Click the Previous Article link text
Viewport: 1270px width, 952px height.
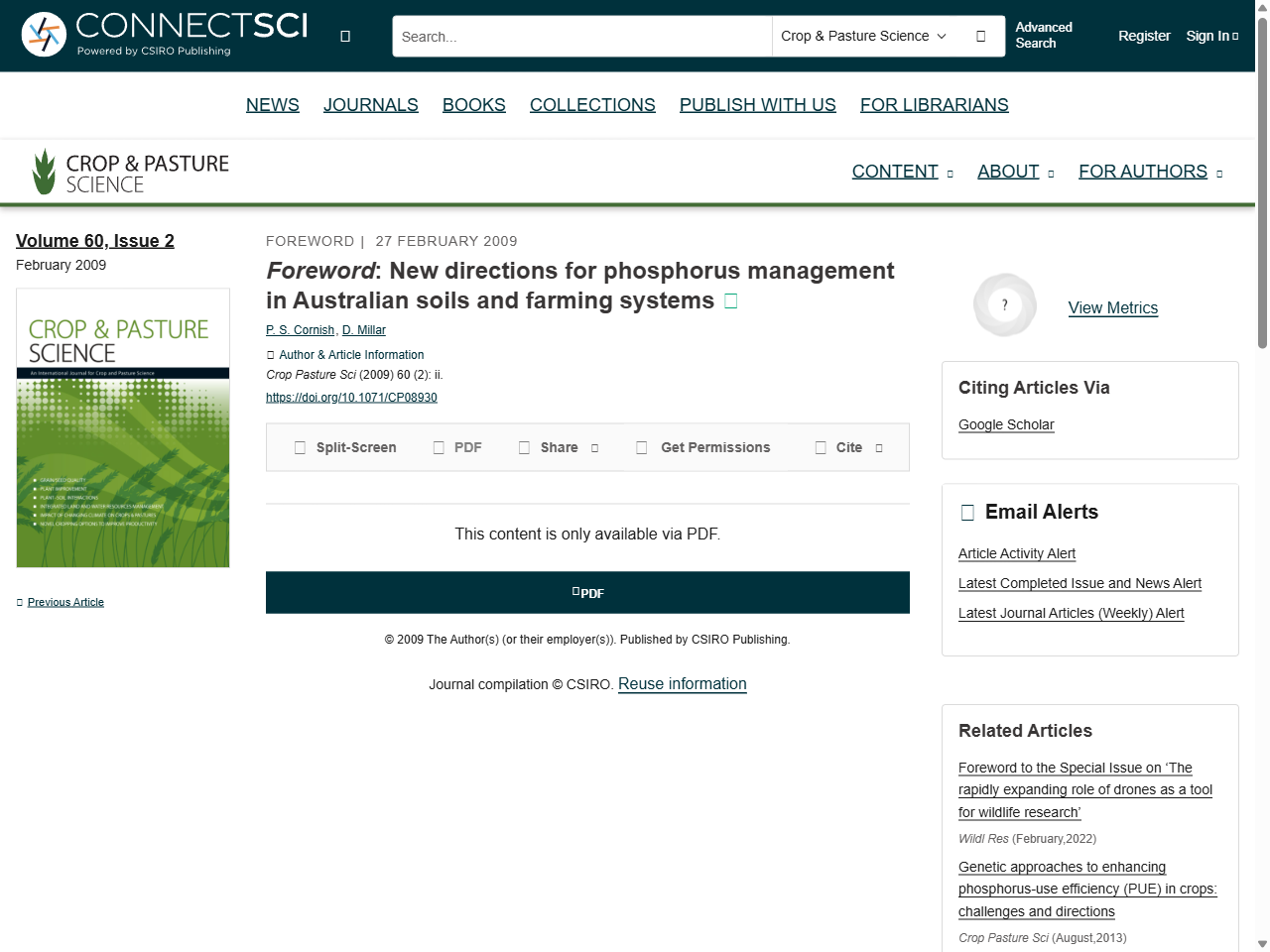pos(65,603)
